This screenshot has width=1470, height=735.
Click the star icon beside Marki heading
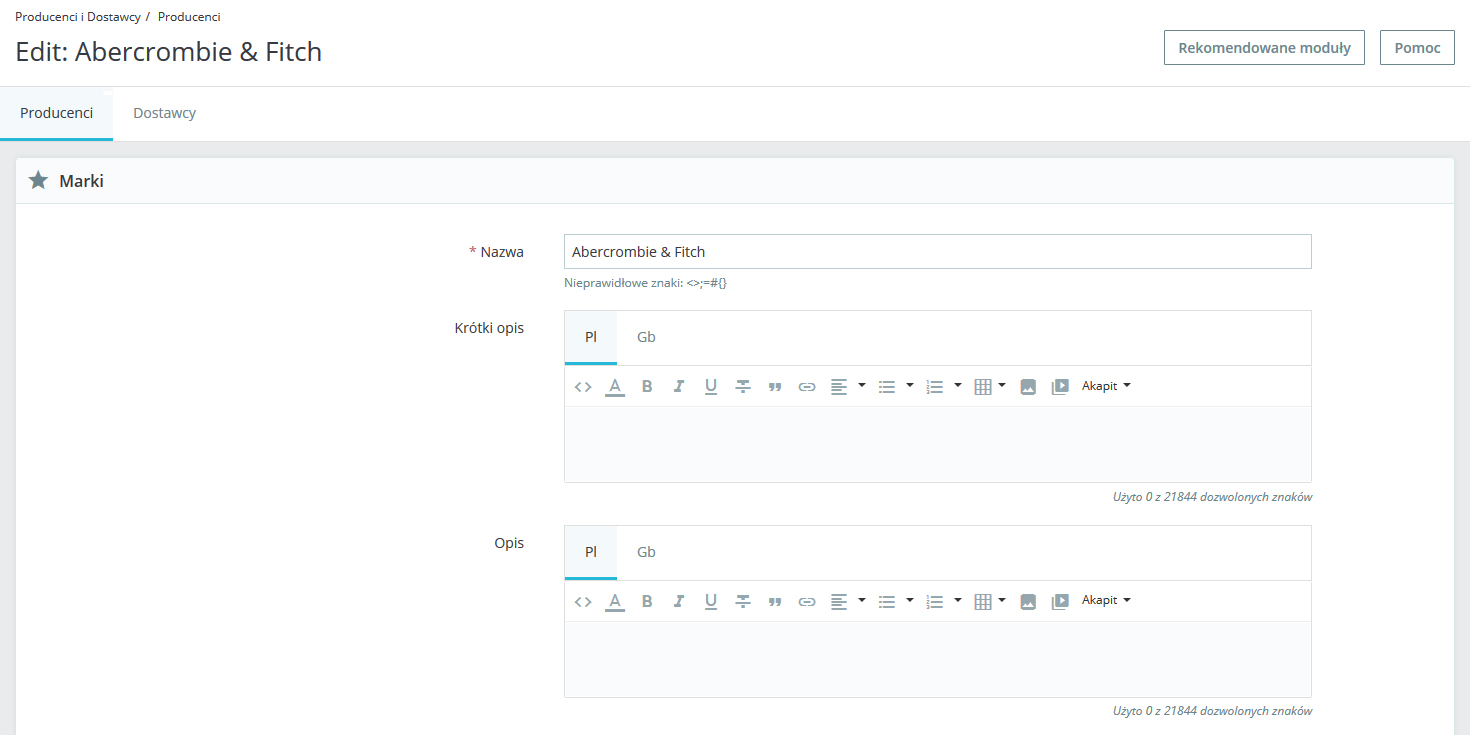38,181
